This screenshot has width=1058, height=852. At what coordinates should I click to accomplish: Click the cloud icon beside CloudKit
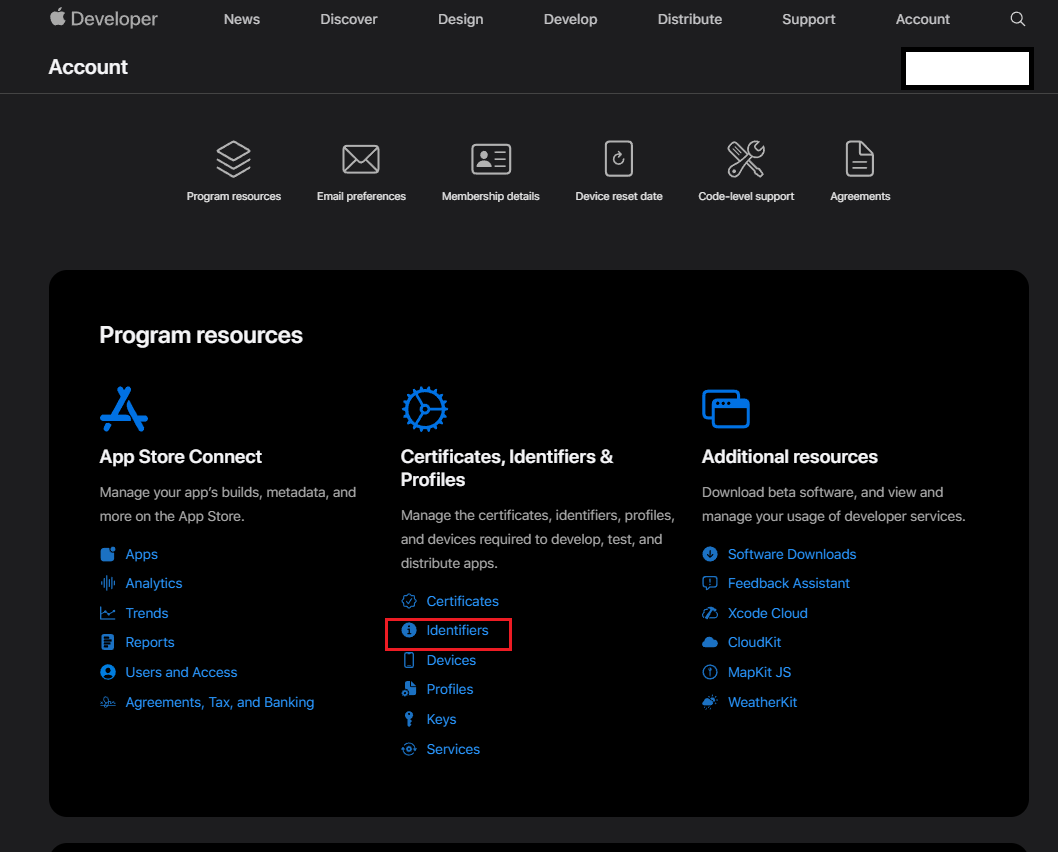click(x=710, y=642)
